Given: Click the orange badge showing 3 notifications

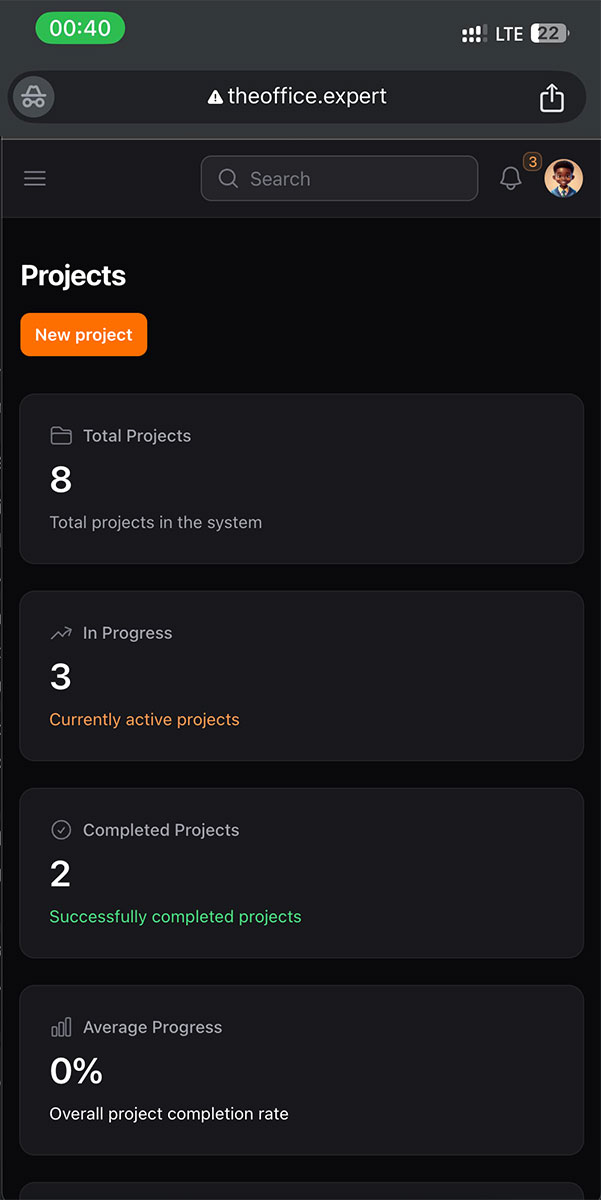Looking at the screenshot, I should click(530, 160).
